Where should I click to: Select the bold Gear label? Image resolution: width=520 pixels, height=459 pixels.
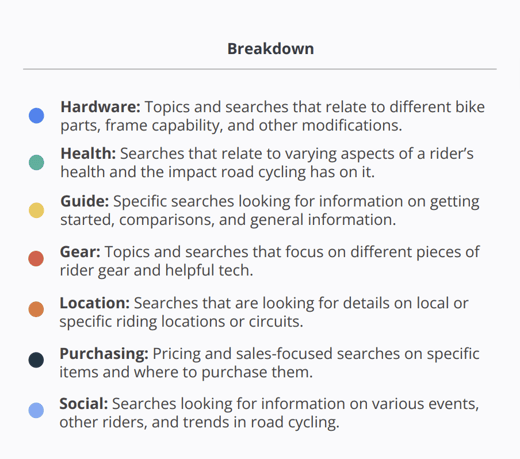(80, 252)
